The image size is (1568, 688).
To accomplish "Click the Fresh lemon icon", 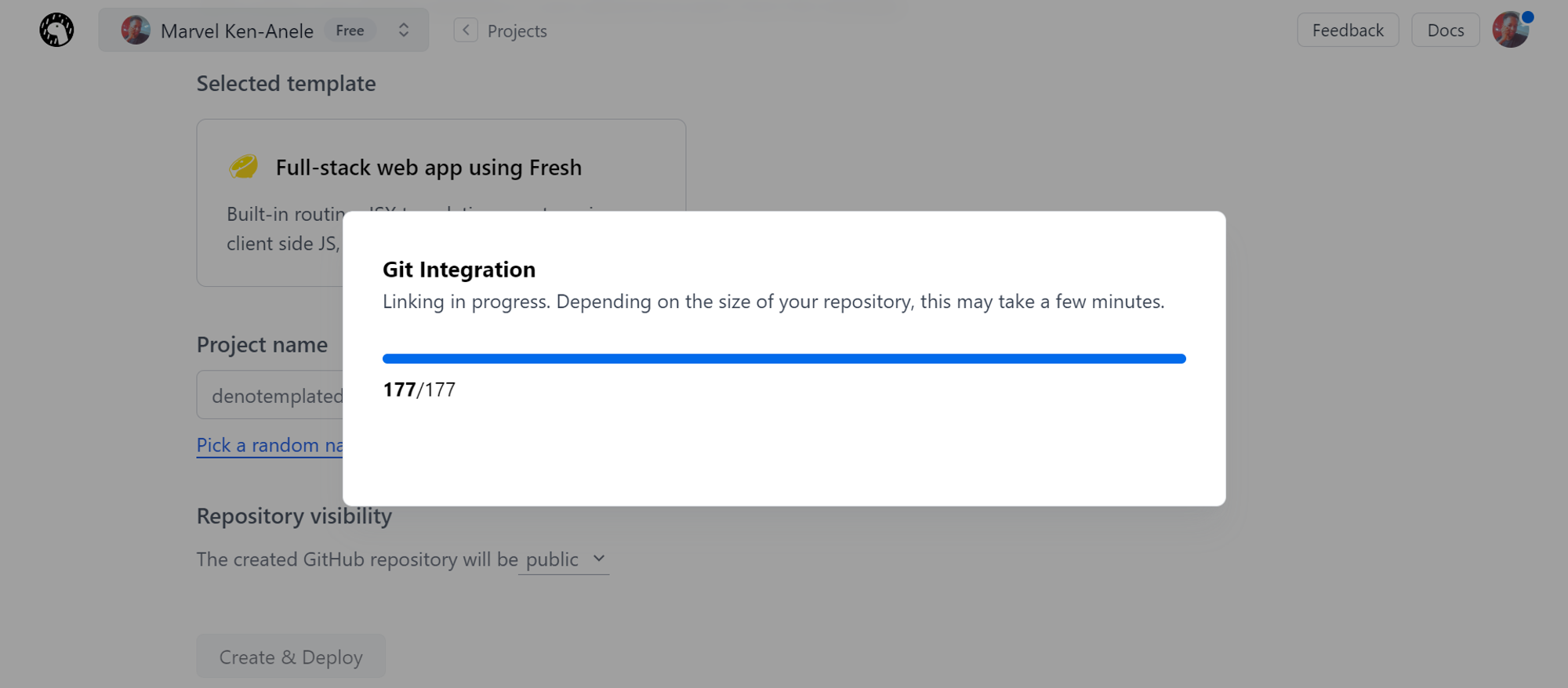I will tap(243, 167).
